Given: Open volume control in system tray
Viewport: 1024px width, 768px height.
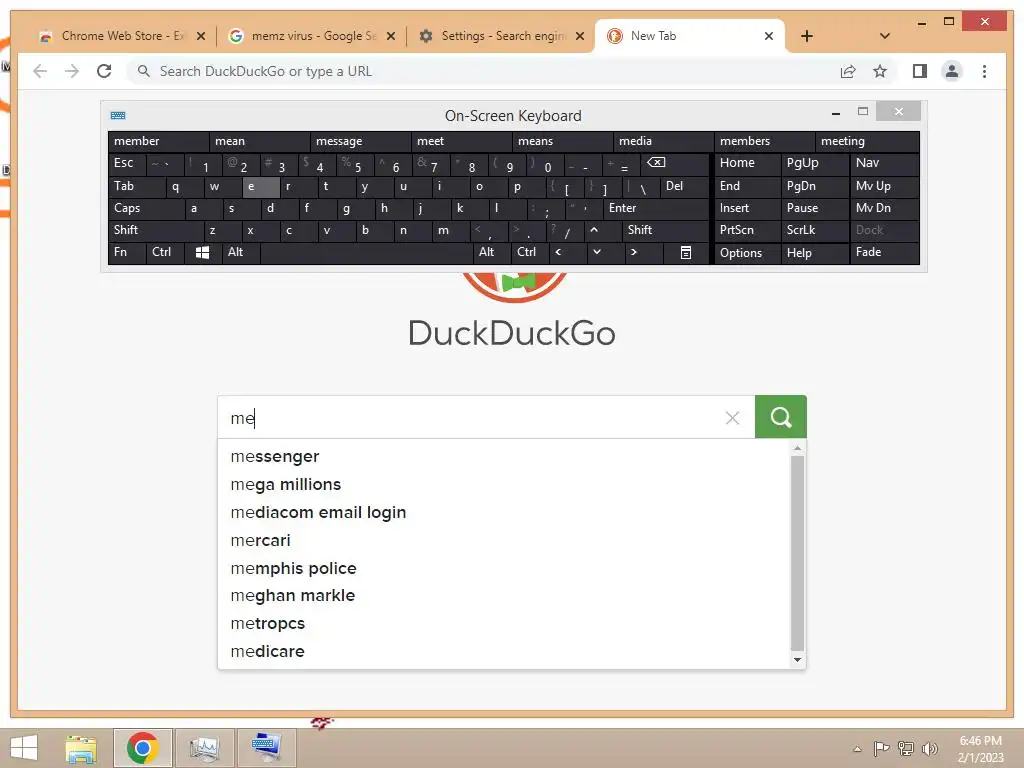Looking at the screenshot, I should pos(929,748).
